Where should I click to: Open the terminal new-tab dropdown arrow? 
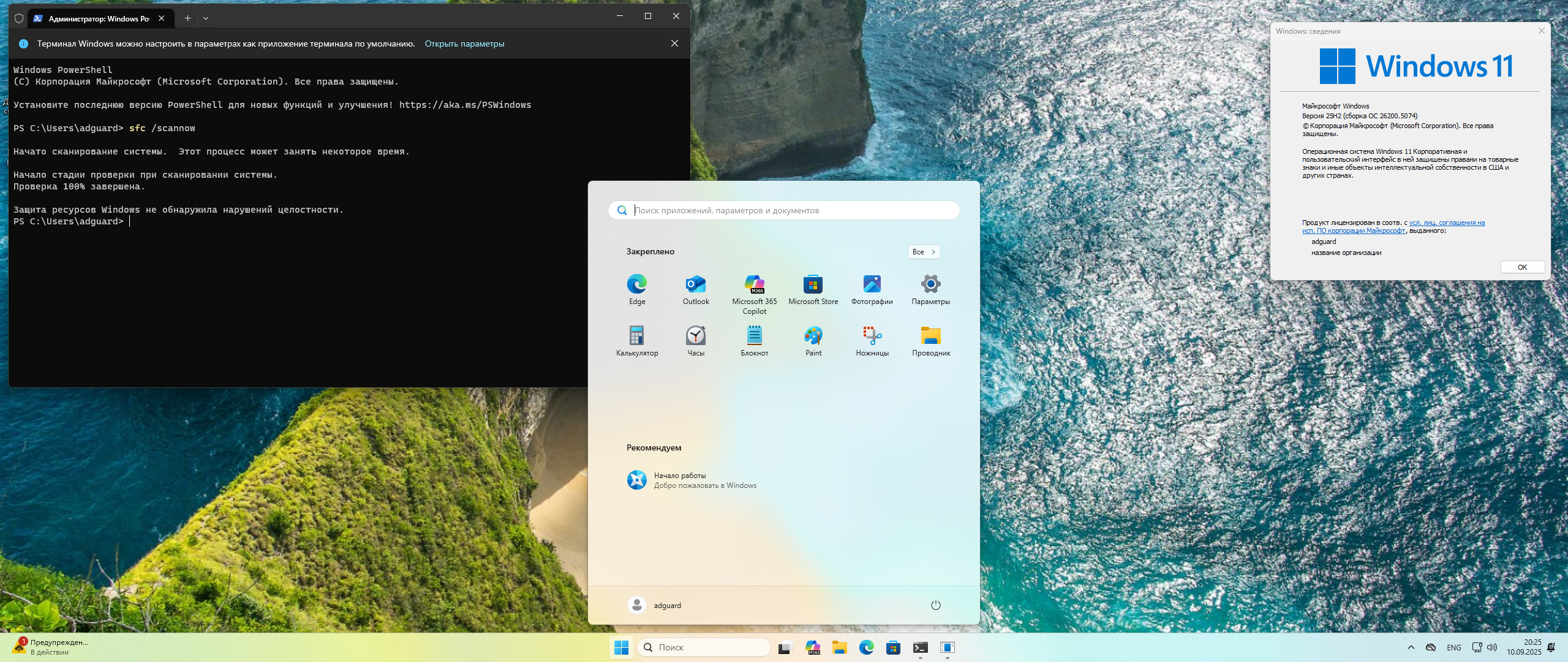(x=206, y=18)
